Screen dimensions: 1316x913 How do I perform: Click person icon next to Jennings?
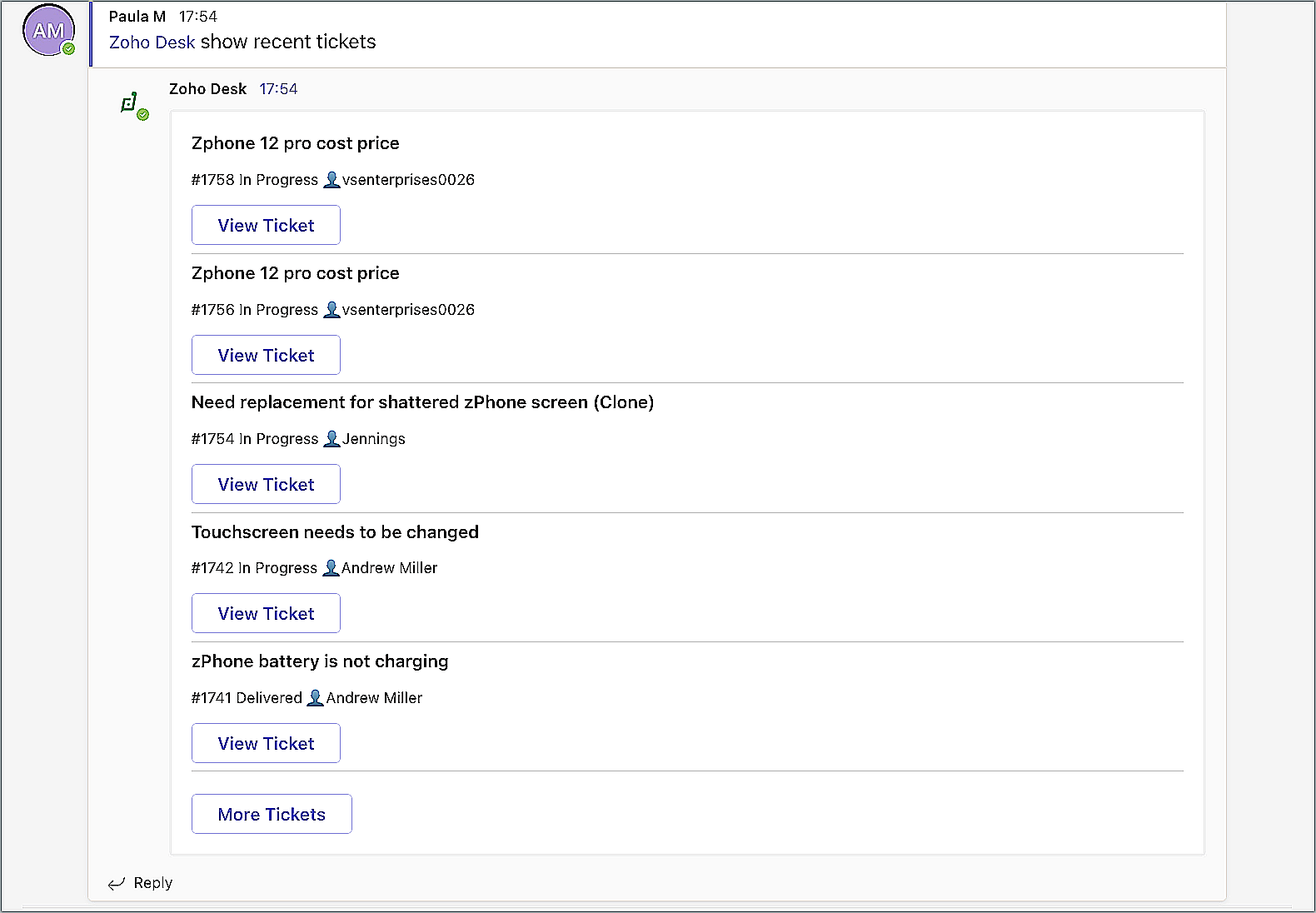pyautogui.click(x=331, y=439)
